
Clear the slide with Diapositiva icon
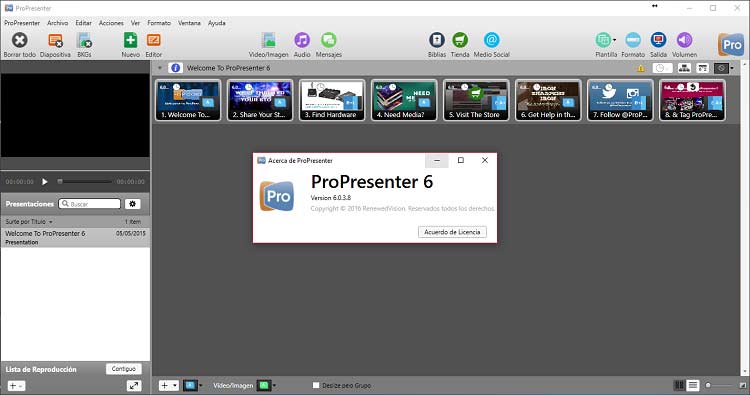coord(55,40)
